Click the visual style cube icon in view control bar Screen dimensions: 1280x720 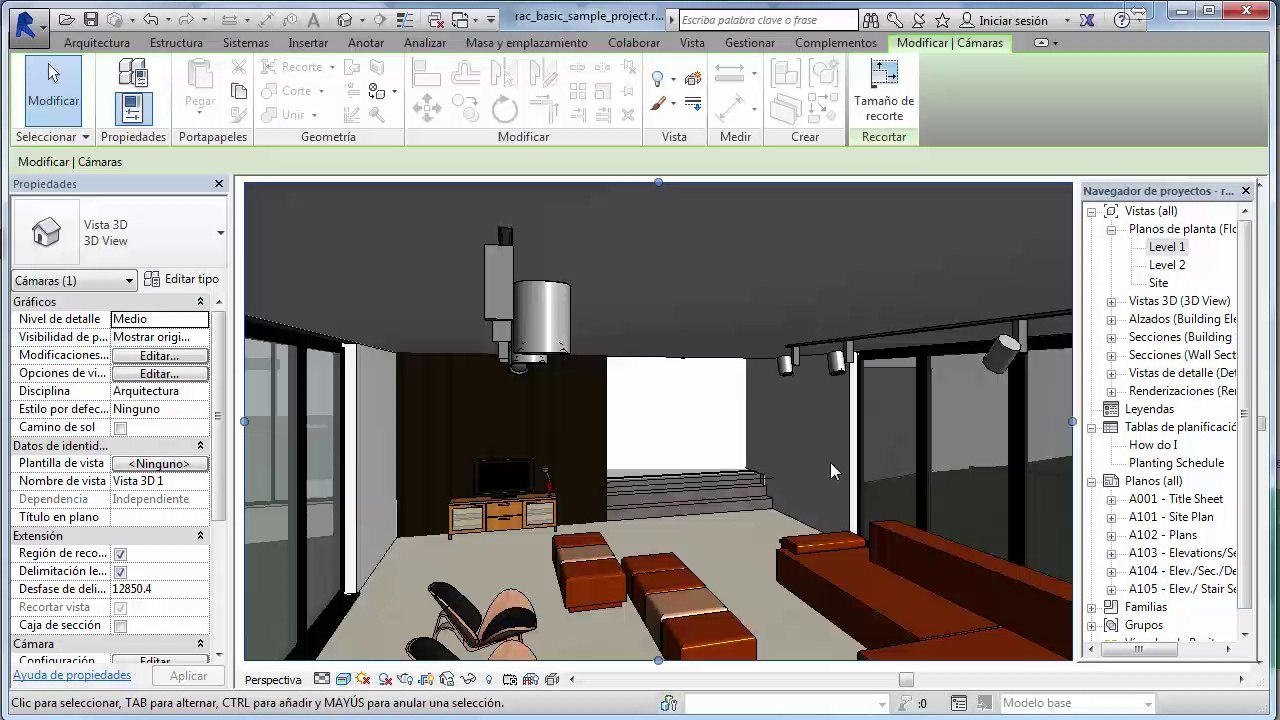click(343, 679)
